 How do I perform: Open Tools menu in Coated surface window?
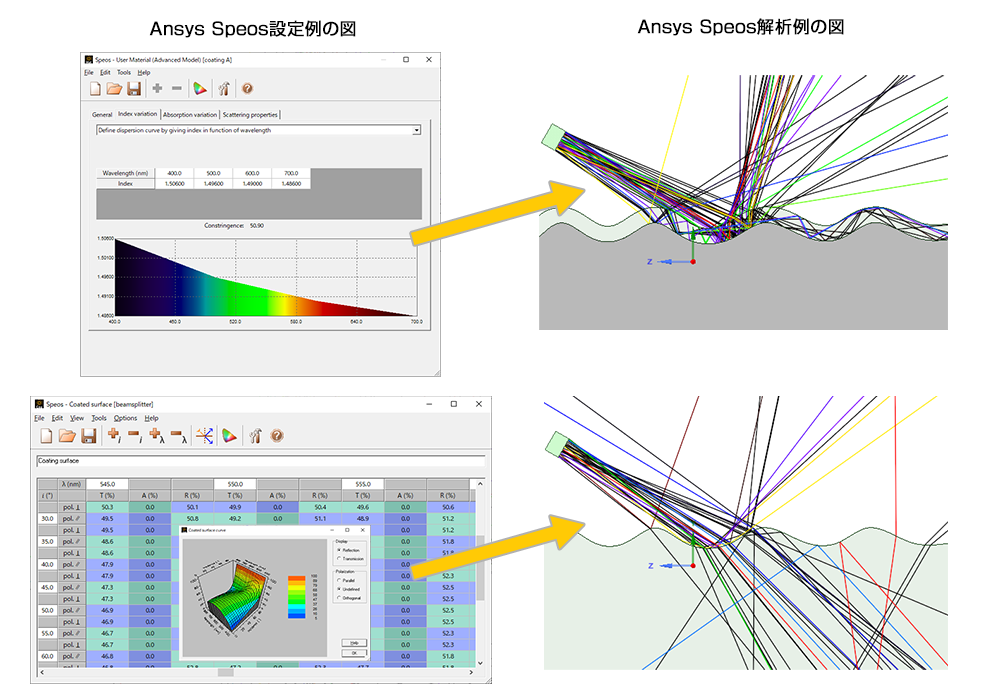99,418
